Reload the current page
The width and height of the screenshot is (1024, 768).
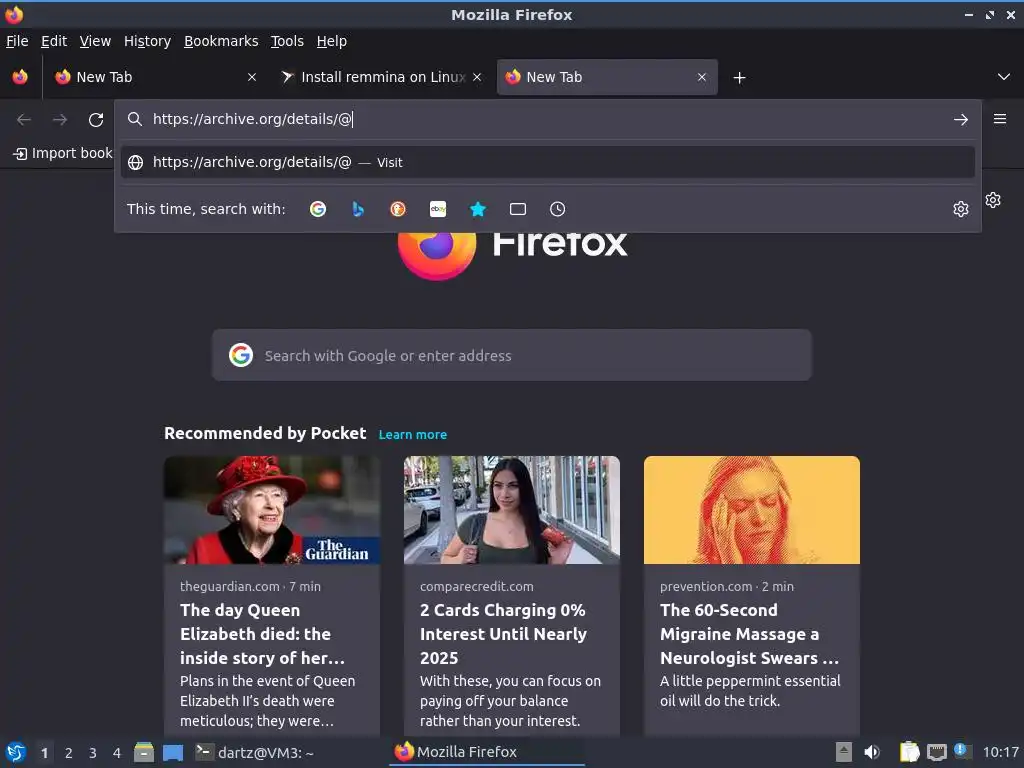click(x=96, y=120)
